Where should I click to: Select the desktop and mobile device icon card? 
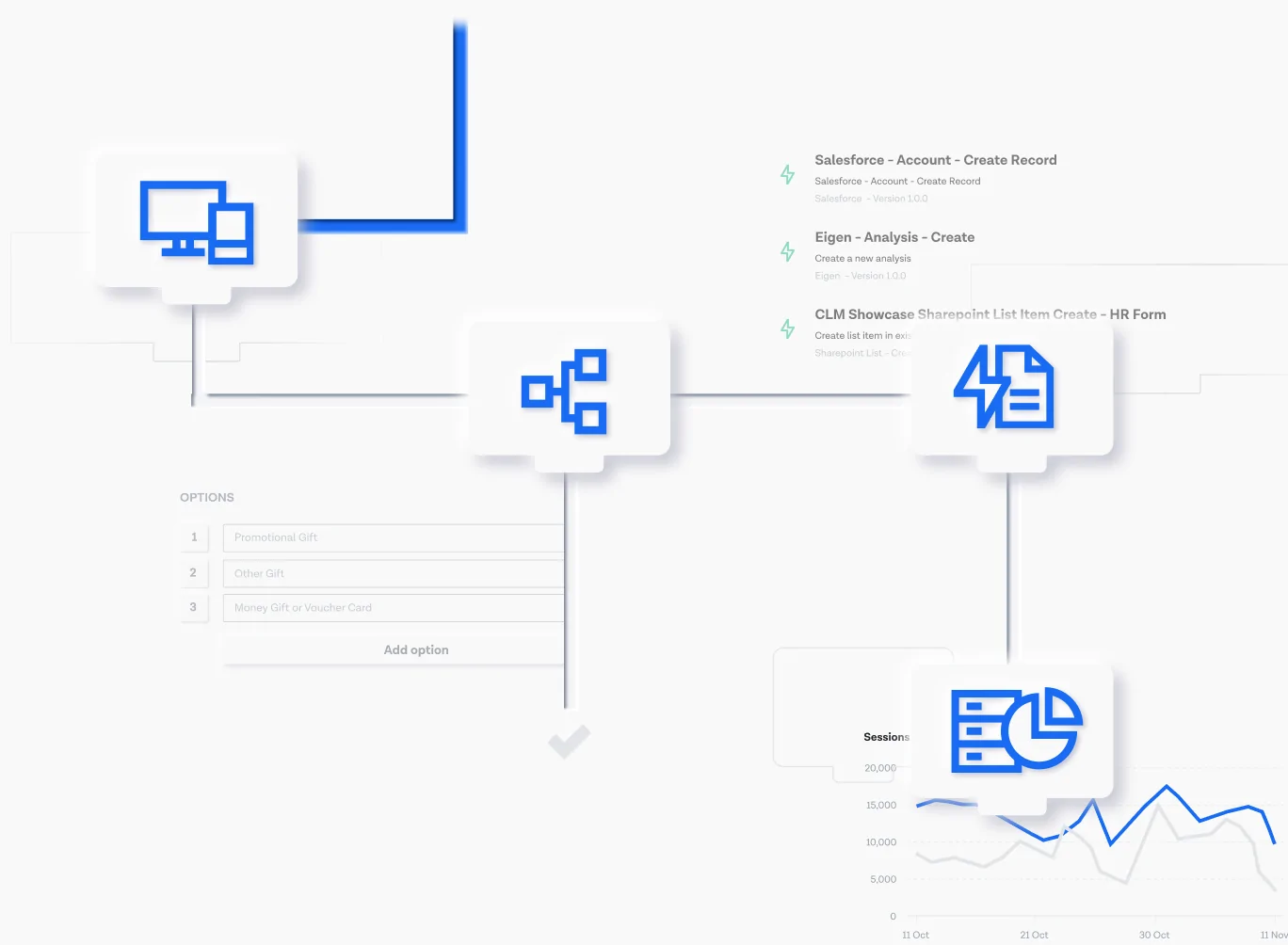click(196, 221)
